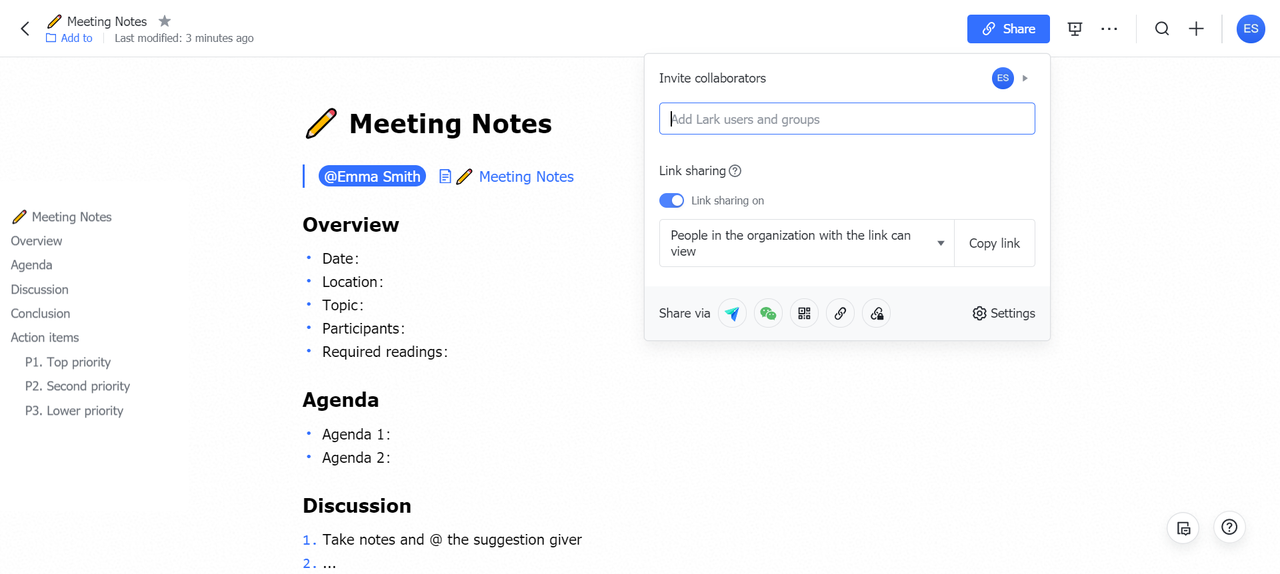Click the password-protected link icon

click(877, 314)
